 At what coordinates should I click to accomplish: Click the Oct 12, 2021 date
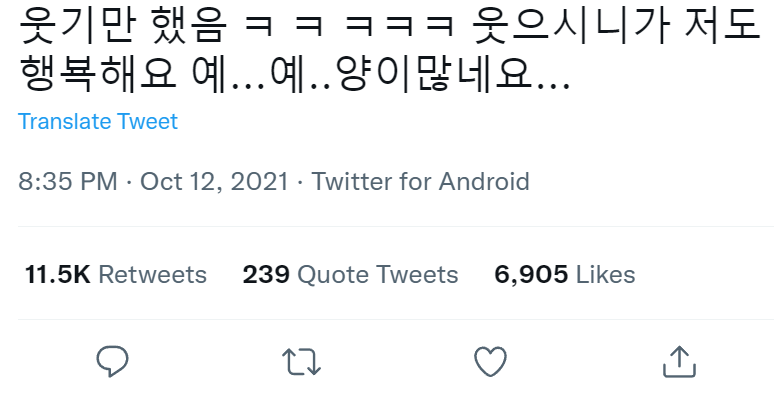click(214, 182)
